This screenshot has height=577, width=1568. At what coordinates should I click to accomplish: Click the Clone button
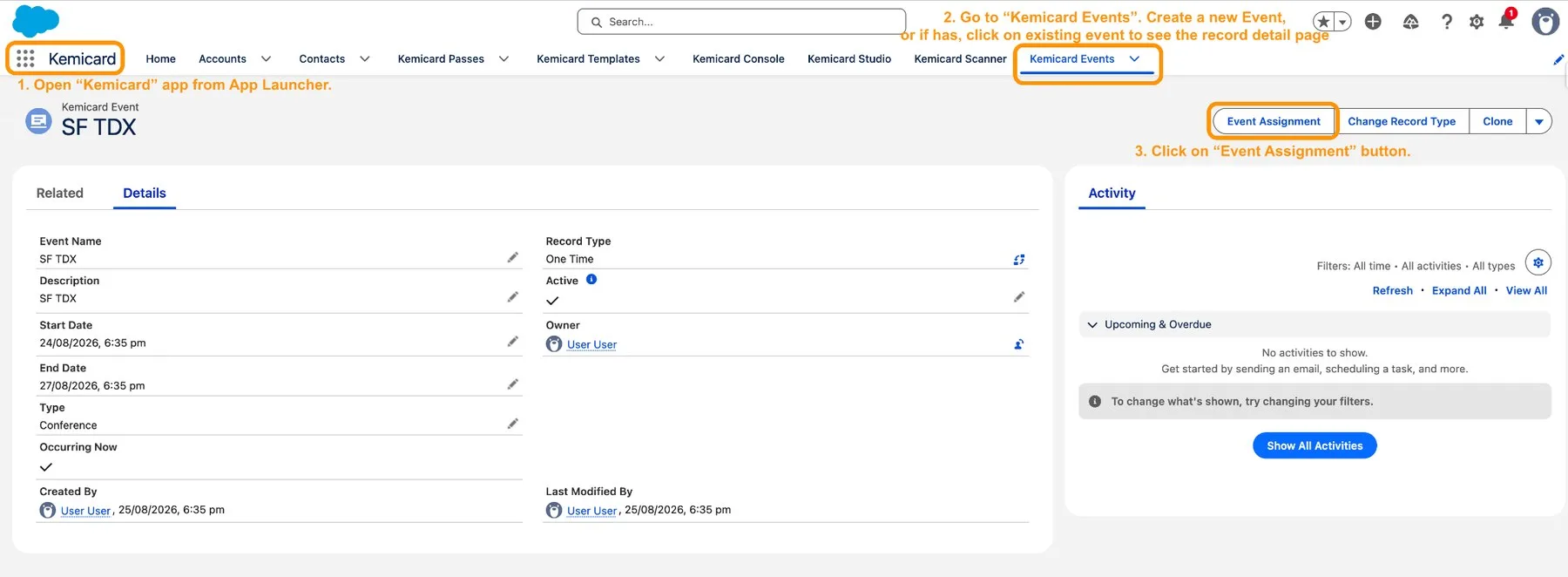[1497, 122]
